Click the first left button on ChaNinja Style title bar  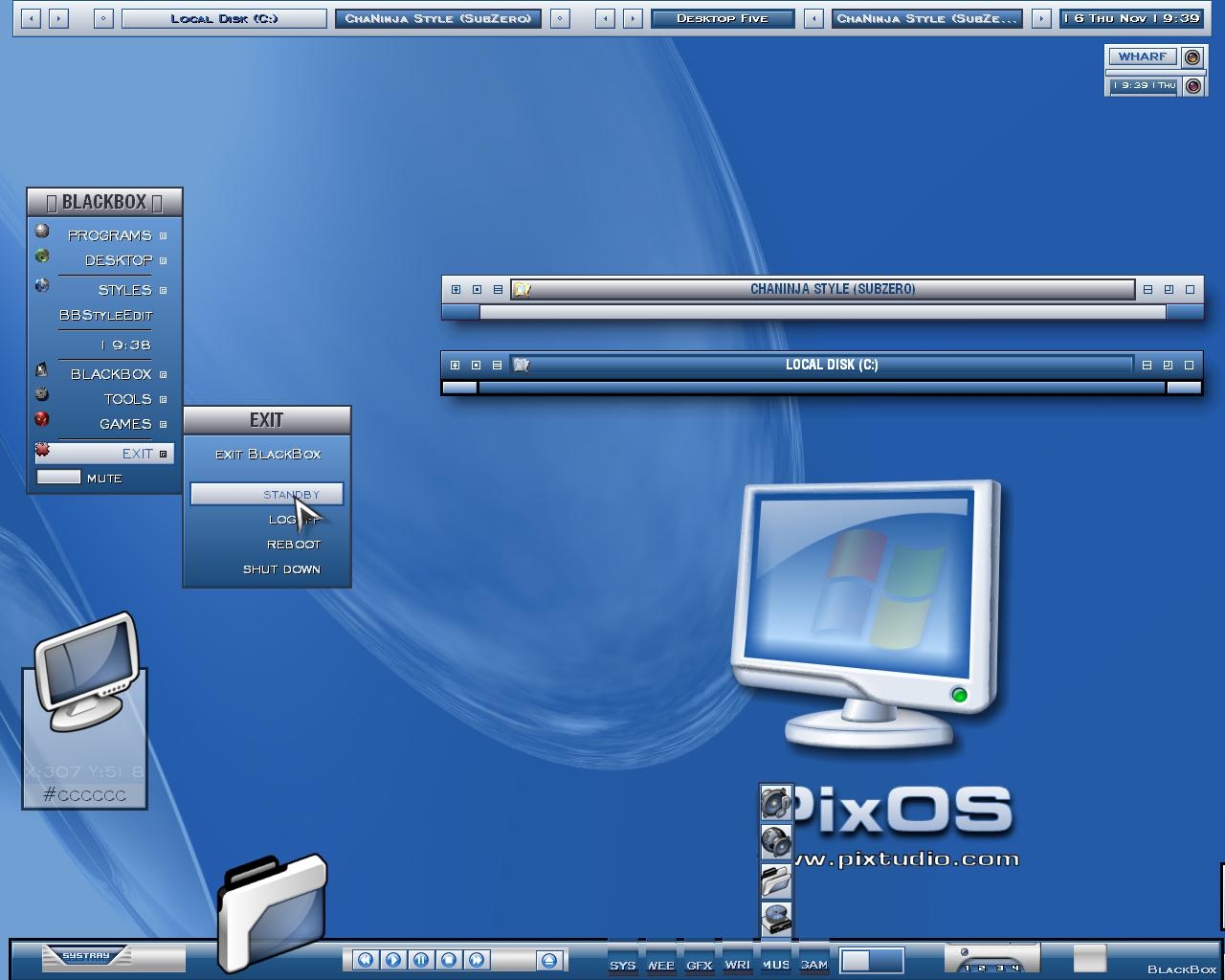(456, 289)
